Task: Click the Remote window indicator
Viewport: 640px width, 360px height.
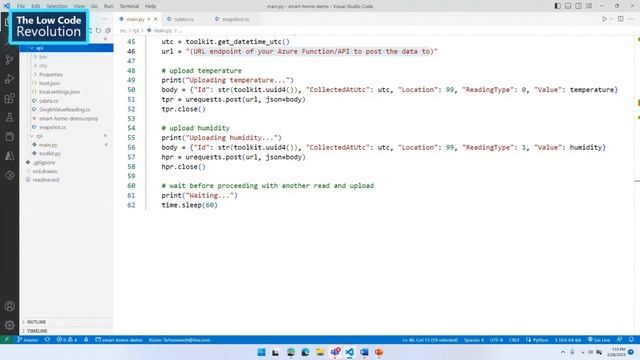Action: pyautogui.click(x=7, y=340)
